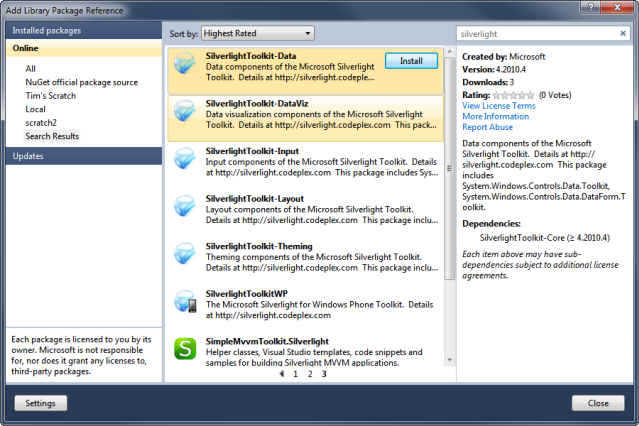Click the Close button at bottom right
The height and width of the screenshot is (426, 639).
pyautogui.click(x=598, y=403)
